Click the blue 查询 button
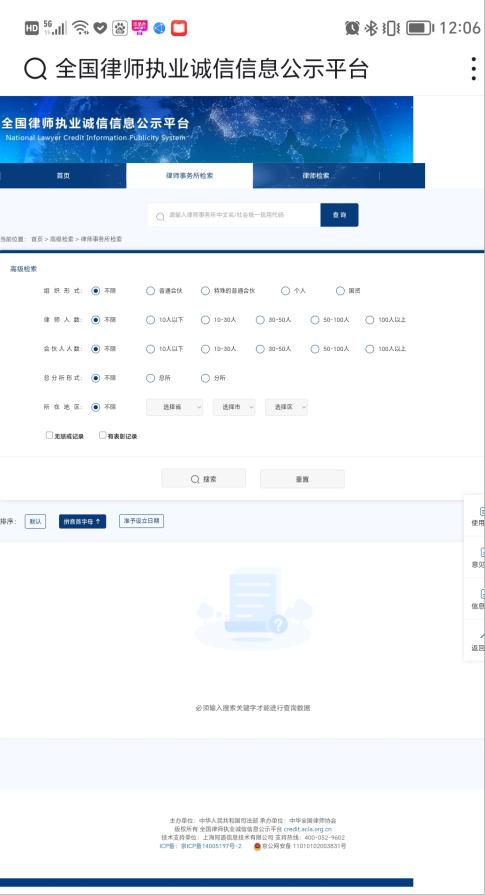The image size is (485, 895). point(340,215)
